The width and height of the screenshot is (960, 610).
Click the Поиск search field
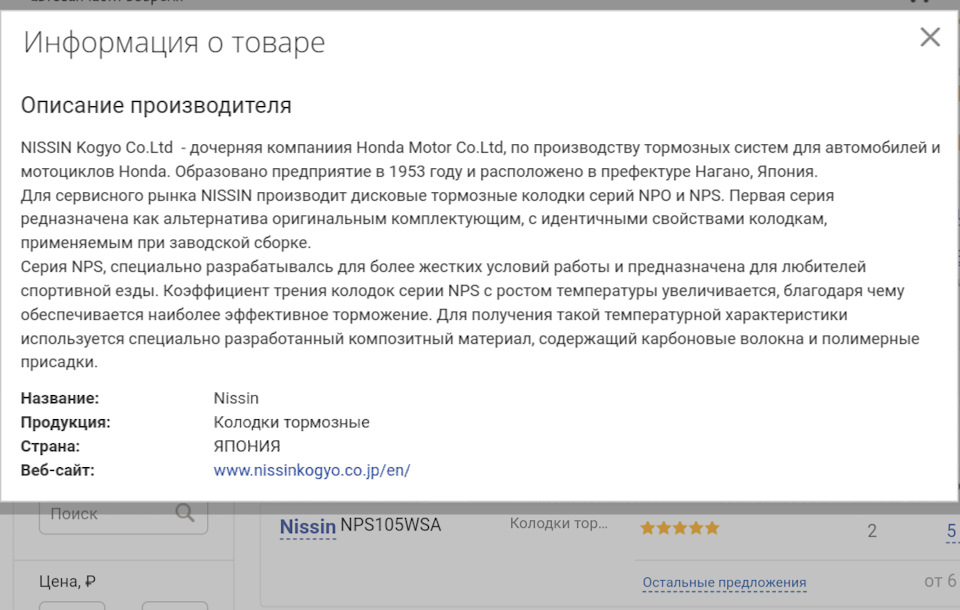point(123,516)
